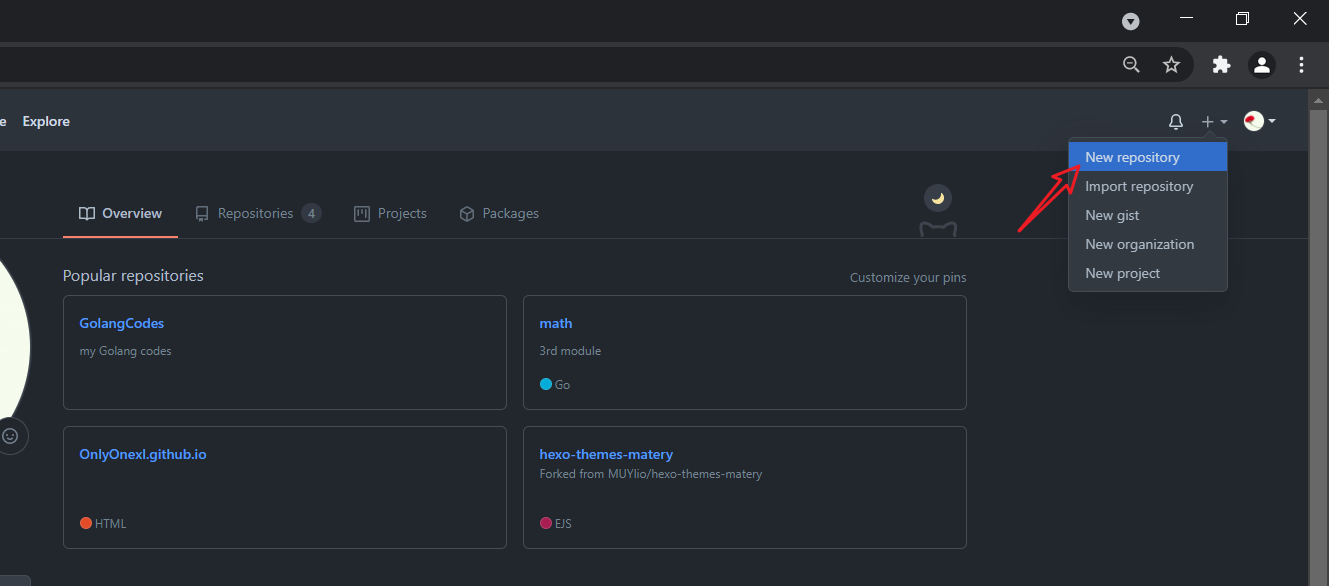Switch to the Projects tab

(390, 214)
